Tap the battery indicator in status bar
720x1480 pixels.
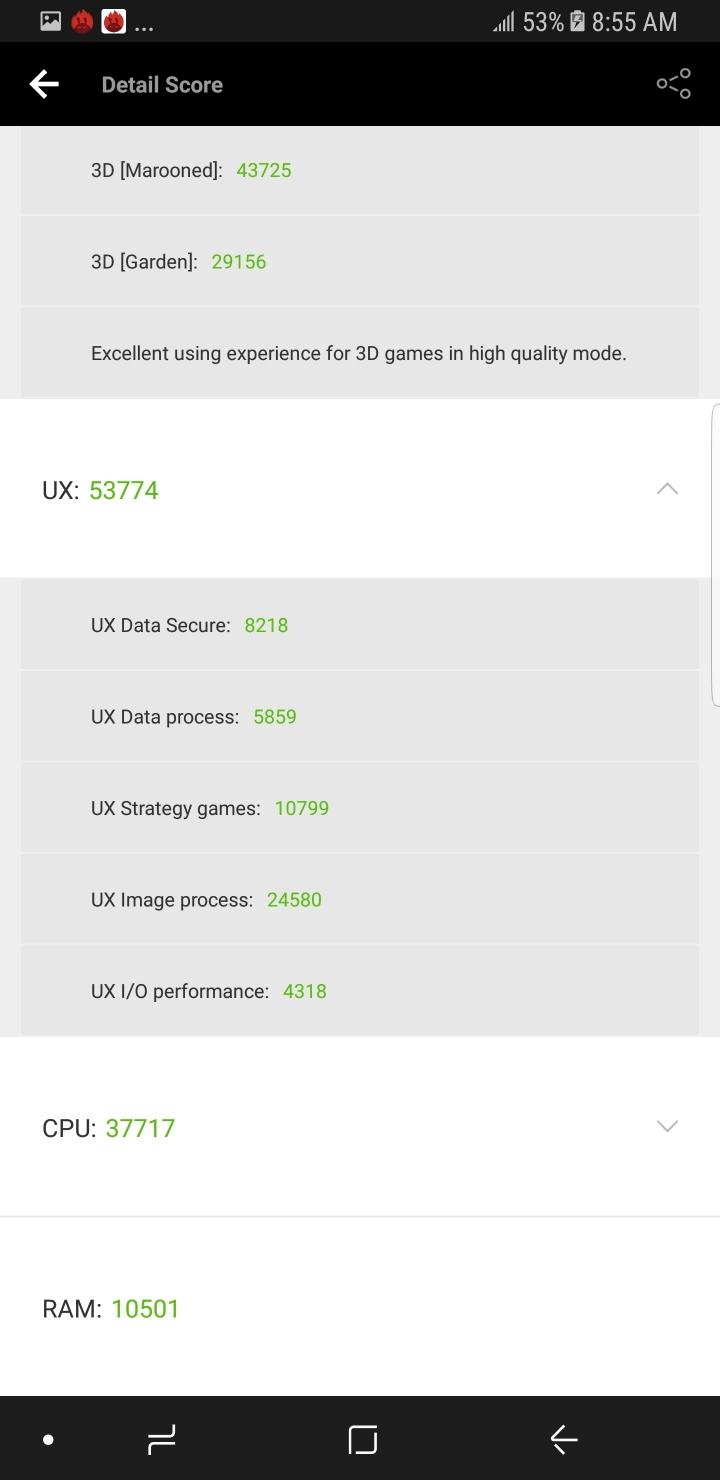click(577, 22)
